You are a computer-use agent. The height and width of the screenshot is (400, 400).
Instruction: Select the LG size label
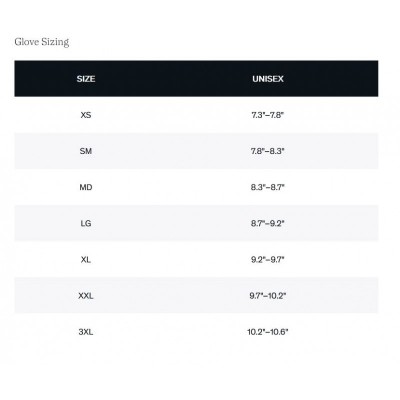[86, 223]
